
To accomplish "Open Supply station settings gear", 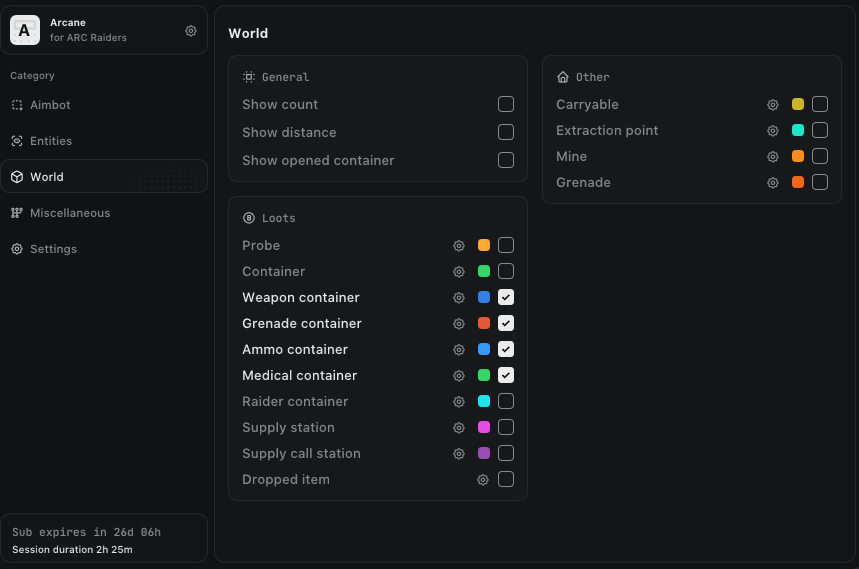I will click(x=459, y=428).
